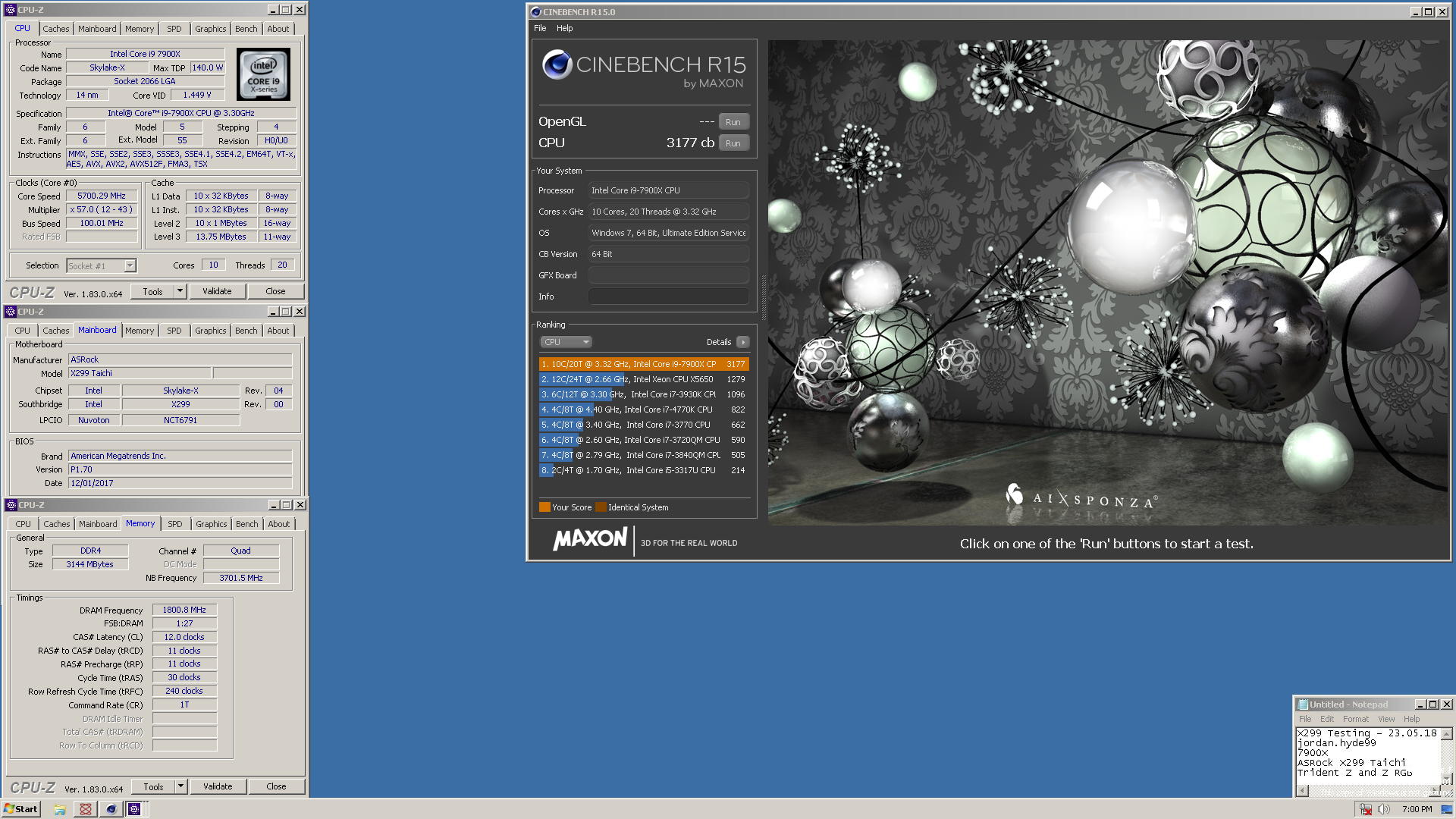The width and height of the screenshot is (1456, 819).
Task: Click the DRAM Frequency value 1800.8 MHz
Action: 184,610
